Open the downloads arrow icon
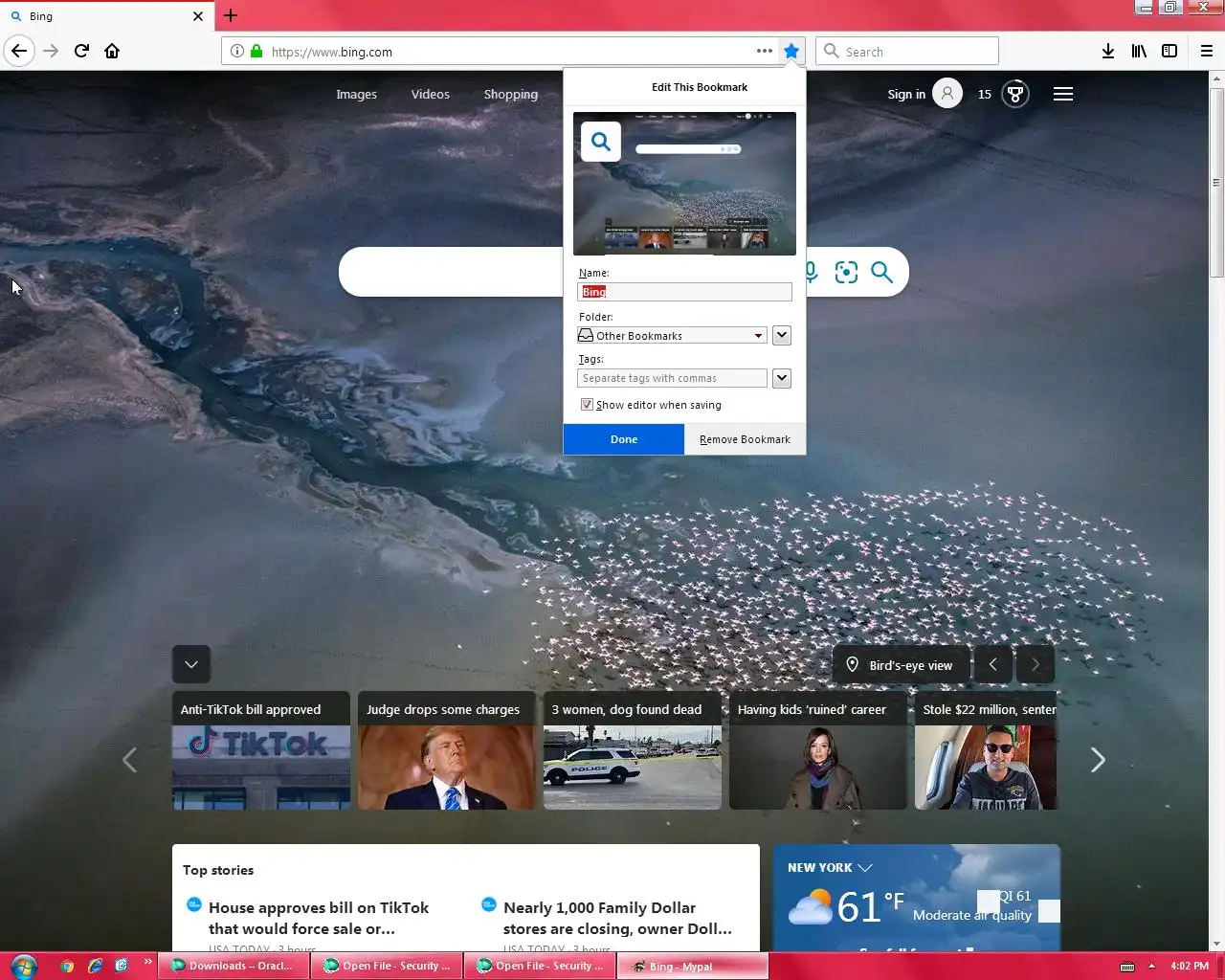Screen dimensions: 1225x980 (x=1108, y=51)
